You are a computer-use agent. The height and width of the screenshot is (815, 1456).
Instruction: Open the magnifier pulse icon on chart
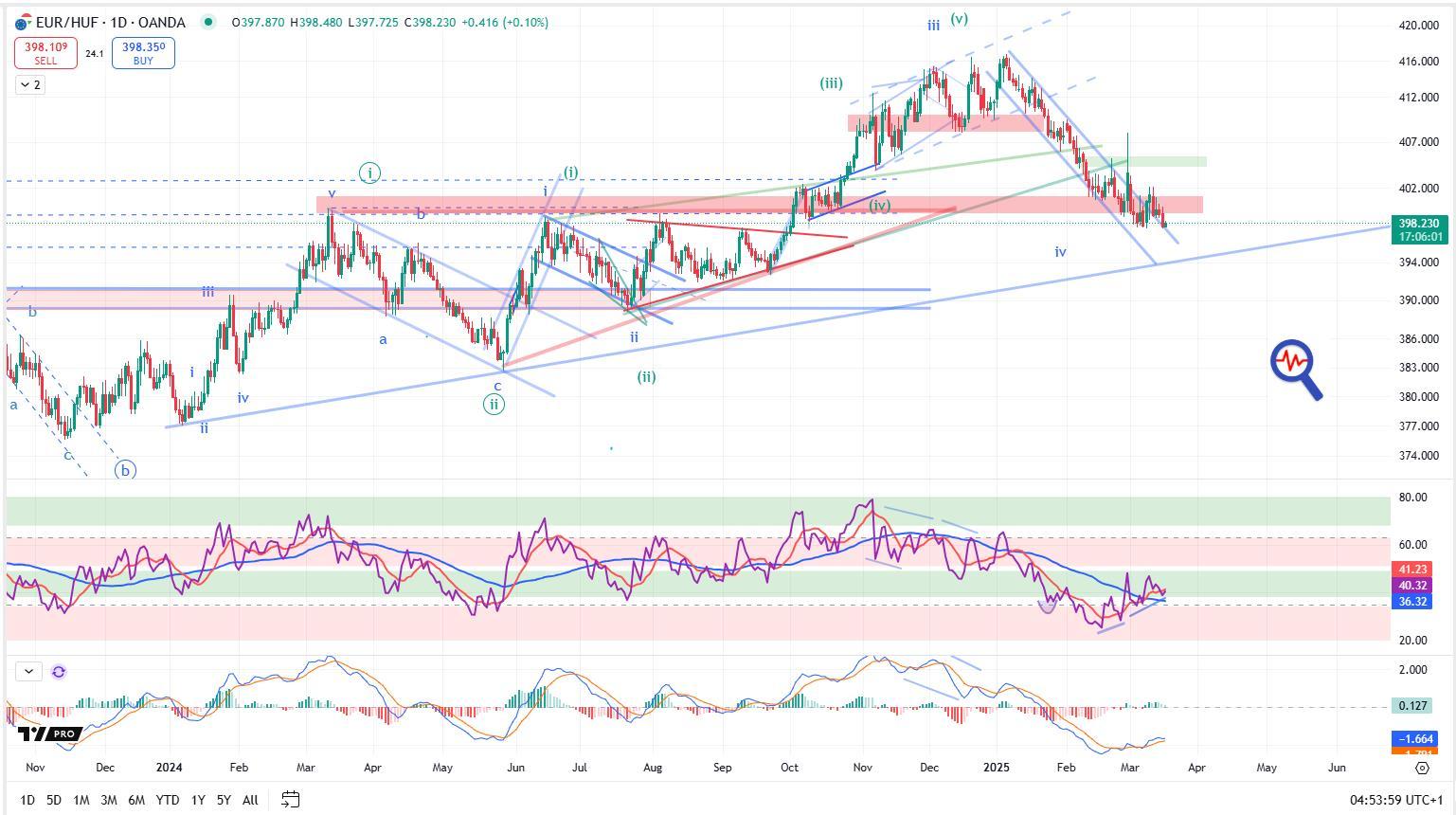tap(1295, 369)
